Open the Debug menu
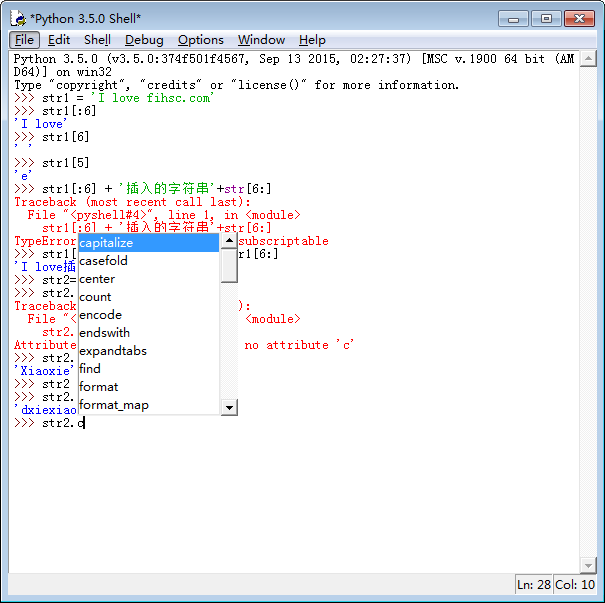This screenshot has width=605, height=603. 144,40
